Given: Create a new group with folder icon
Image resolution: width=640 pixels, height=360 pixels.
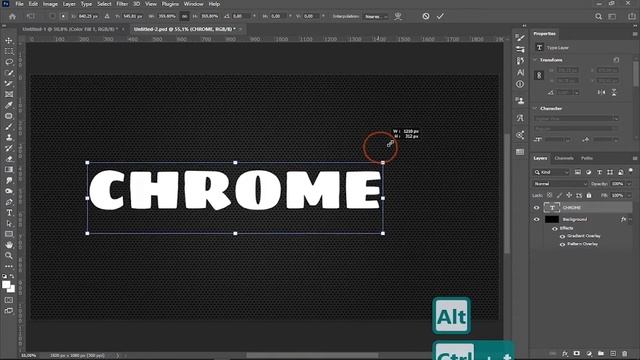Looking at the screenshot, I should click(x=601, y=353).
